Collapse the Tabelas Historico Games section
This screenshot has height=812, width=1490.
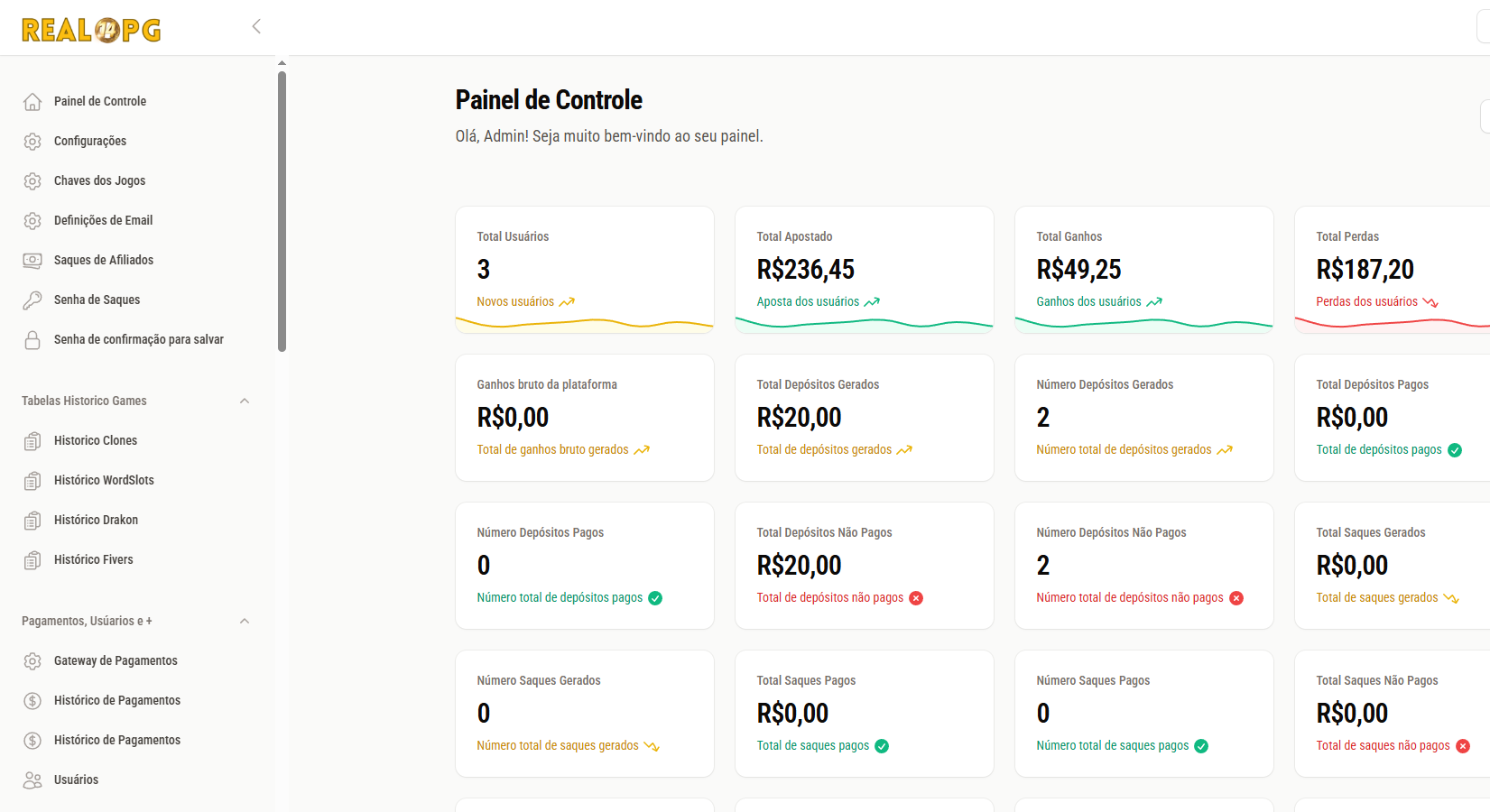[x=245, y=401]
